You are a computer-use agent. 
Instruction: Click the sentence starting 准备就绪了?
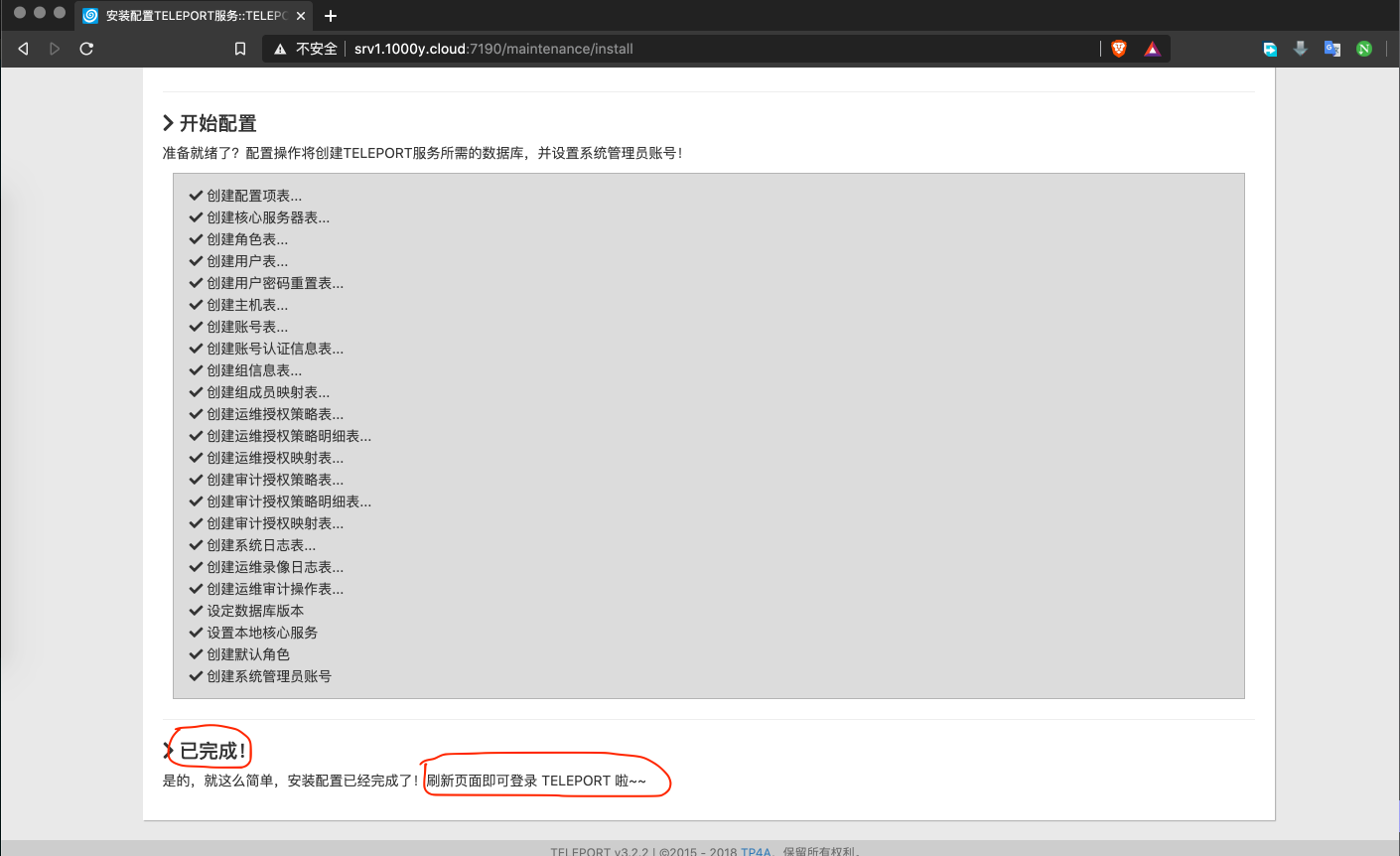click(x=423, y=153)
